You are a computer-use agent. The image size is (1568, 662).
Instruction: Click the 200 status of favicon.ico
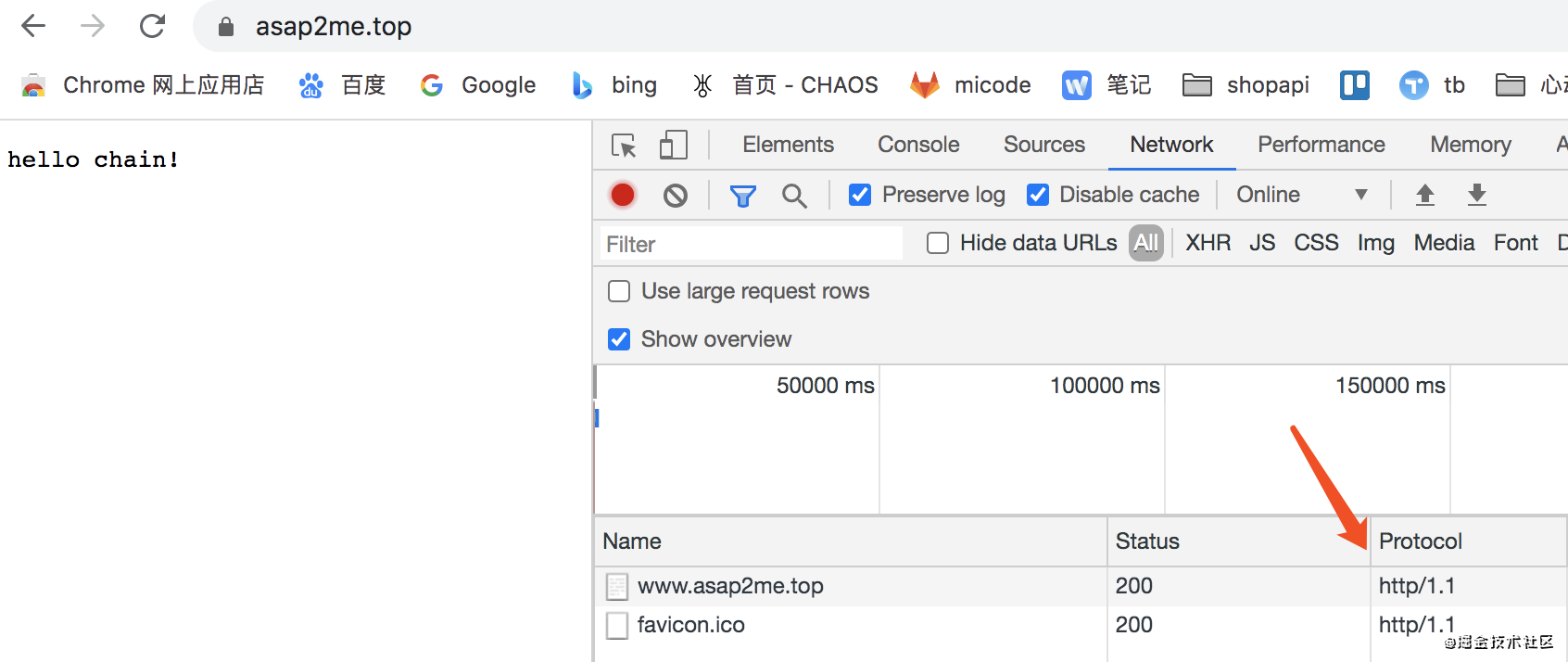(x=1134, y=625)
